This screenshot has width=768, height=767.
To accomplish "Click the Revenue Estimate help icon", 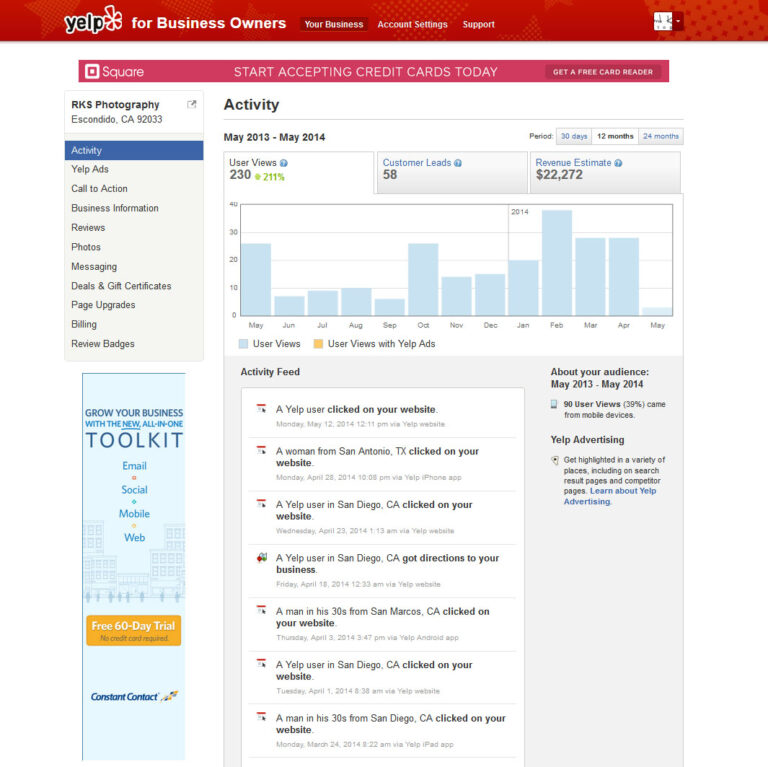I will pos(618,162).
